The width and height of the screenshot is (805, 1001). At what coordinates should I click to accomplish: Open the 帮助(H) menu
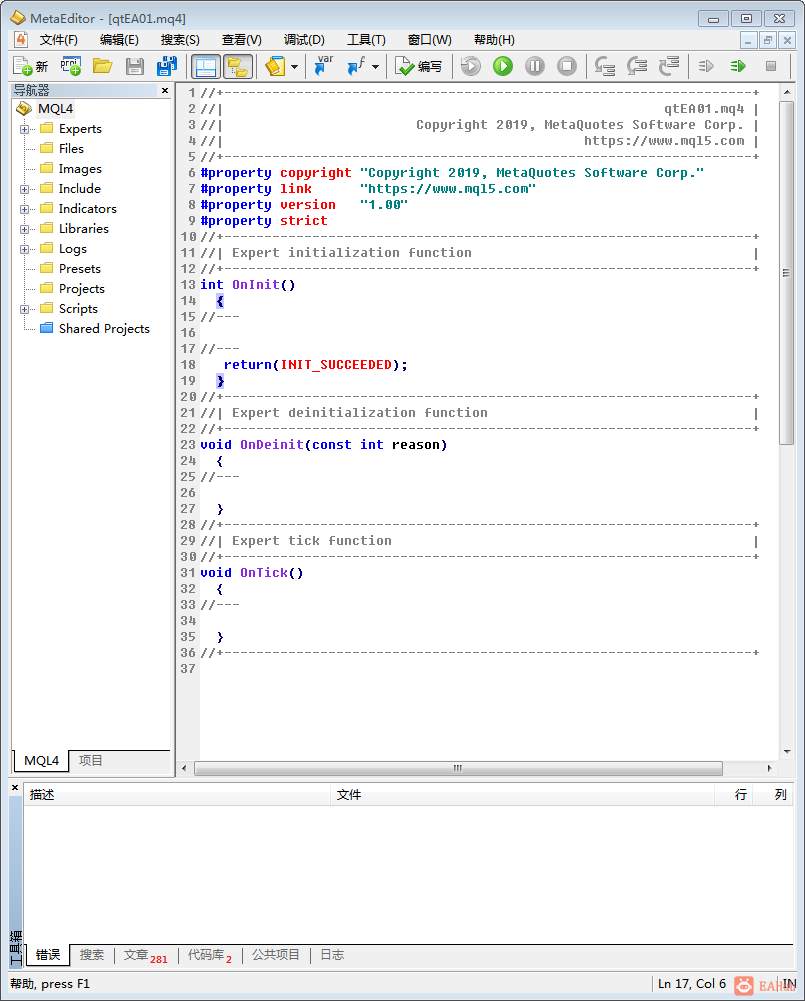[494, 40]
